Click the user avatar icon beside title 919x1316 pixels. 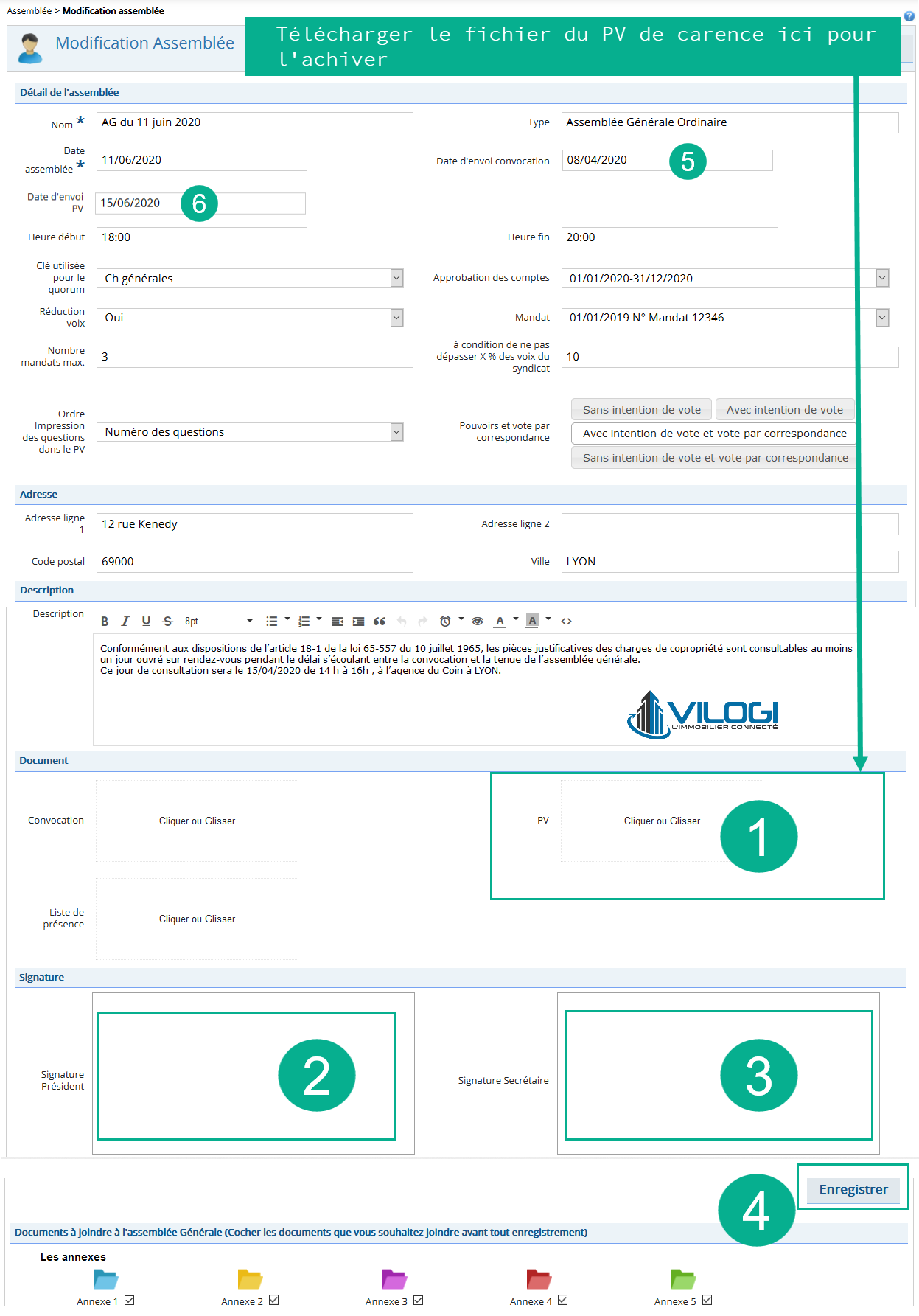29,48
